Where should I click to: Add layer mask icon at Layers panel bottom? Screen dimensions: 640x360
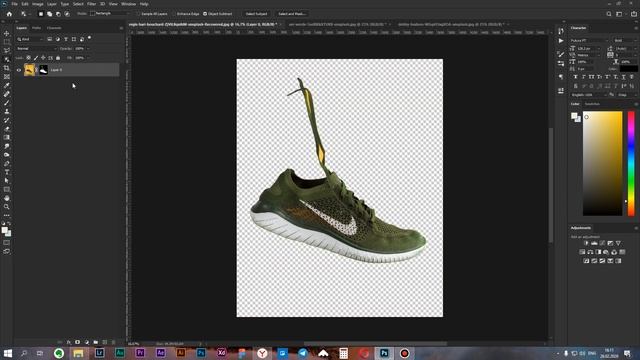click(x=78, y=342)
